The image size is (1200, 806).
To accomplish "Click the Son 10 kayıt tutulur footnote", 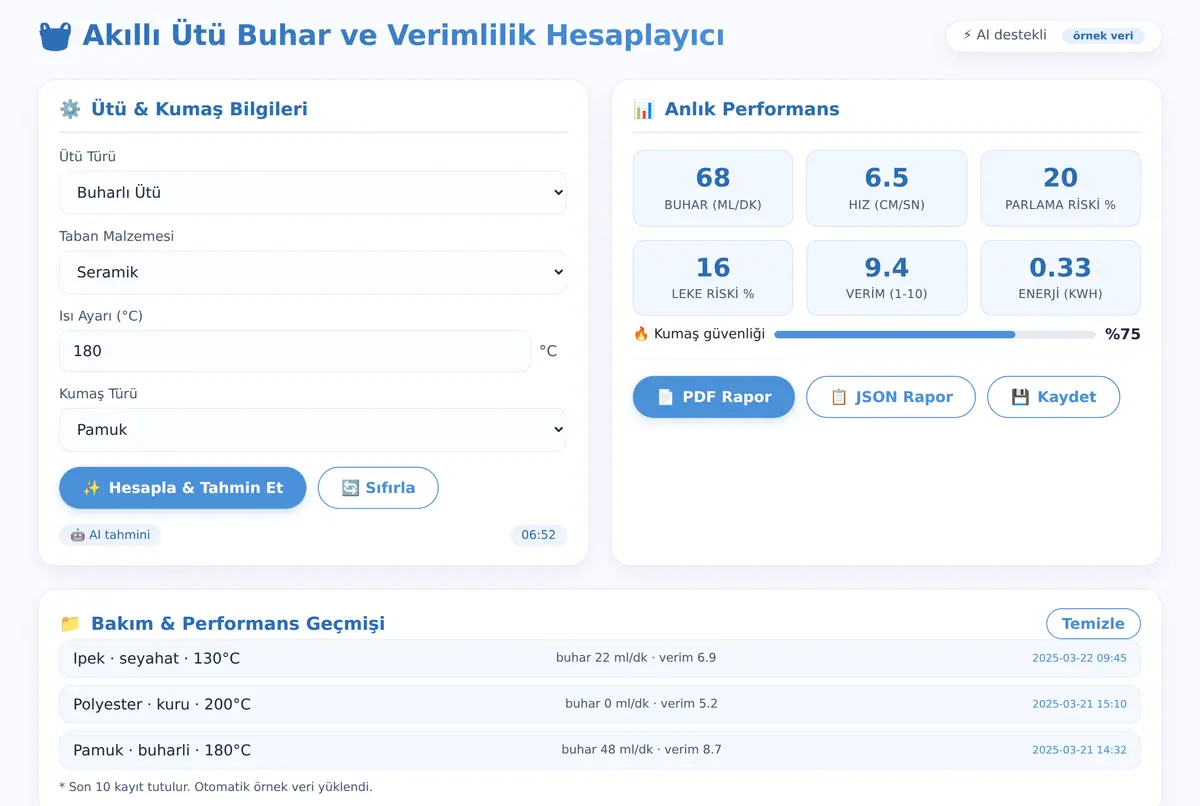I will coord(216,787).
